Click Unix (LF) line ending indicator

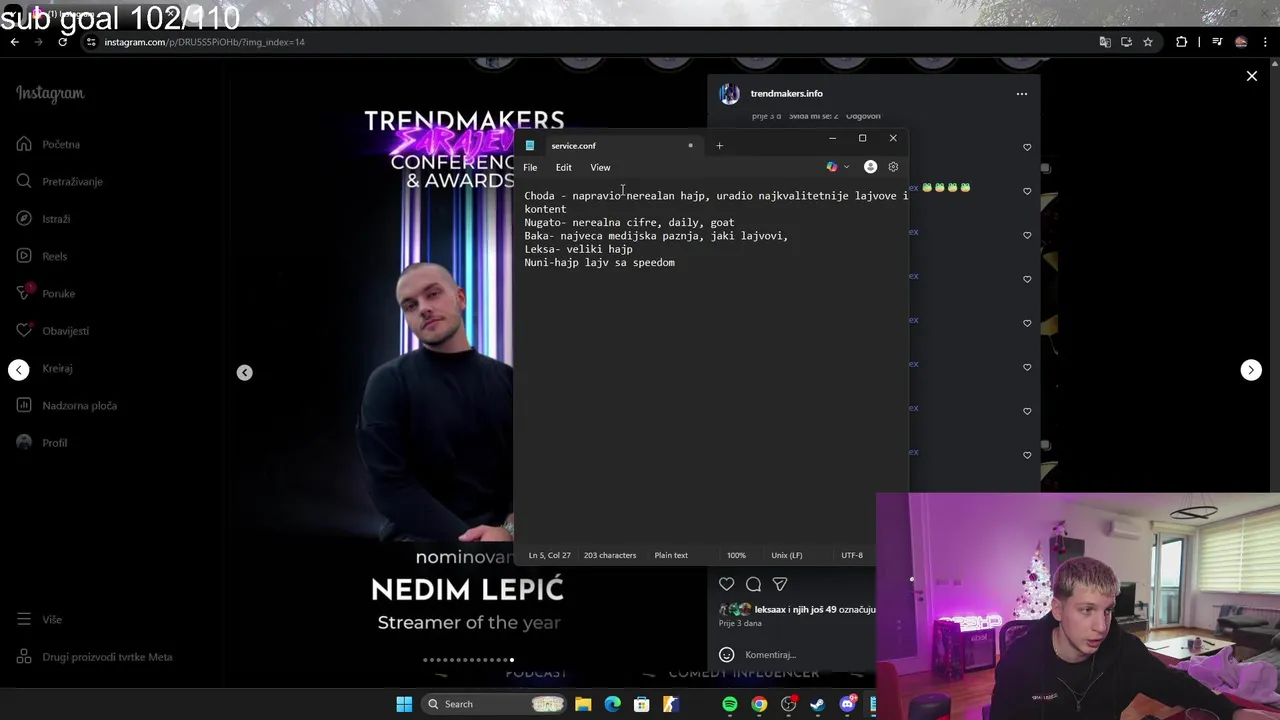point(787,555)
